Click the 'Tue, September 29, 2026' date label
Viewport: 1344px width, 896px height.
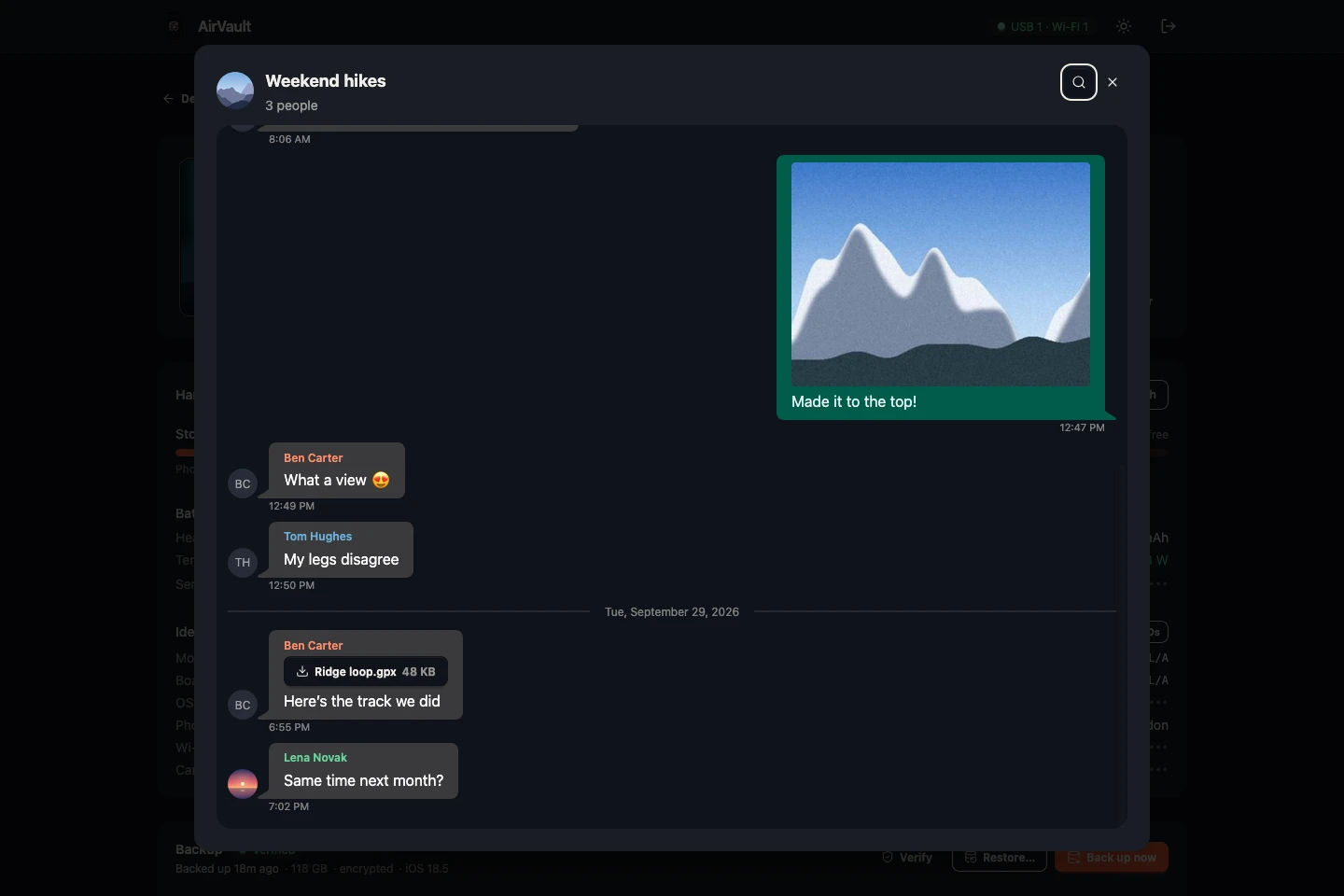672,612
